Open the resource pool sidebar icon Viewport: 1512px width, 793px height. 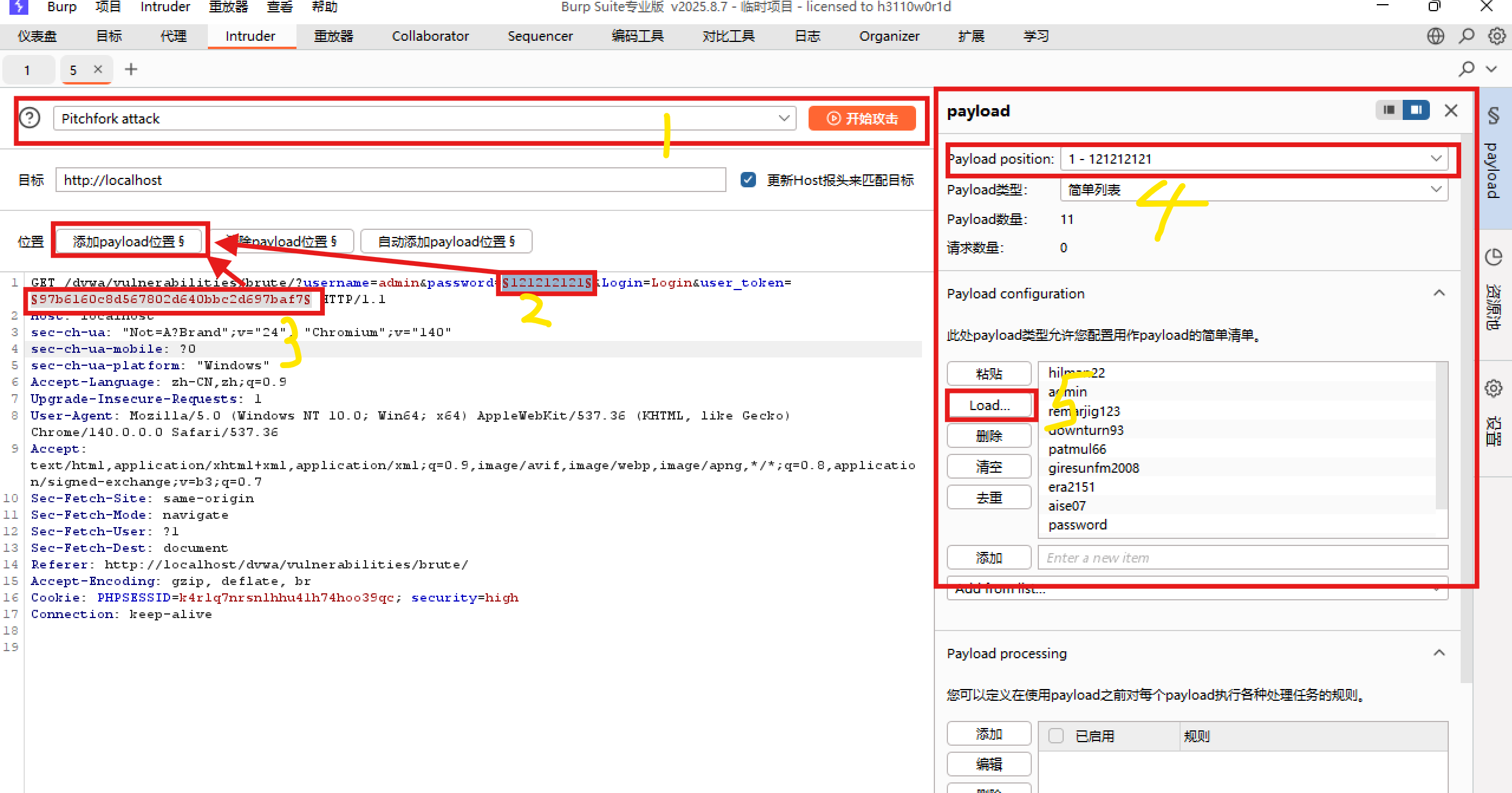coord(1493,258)
